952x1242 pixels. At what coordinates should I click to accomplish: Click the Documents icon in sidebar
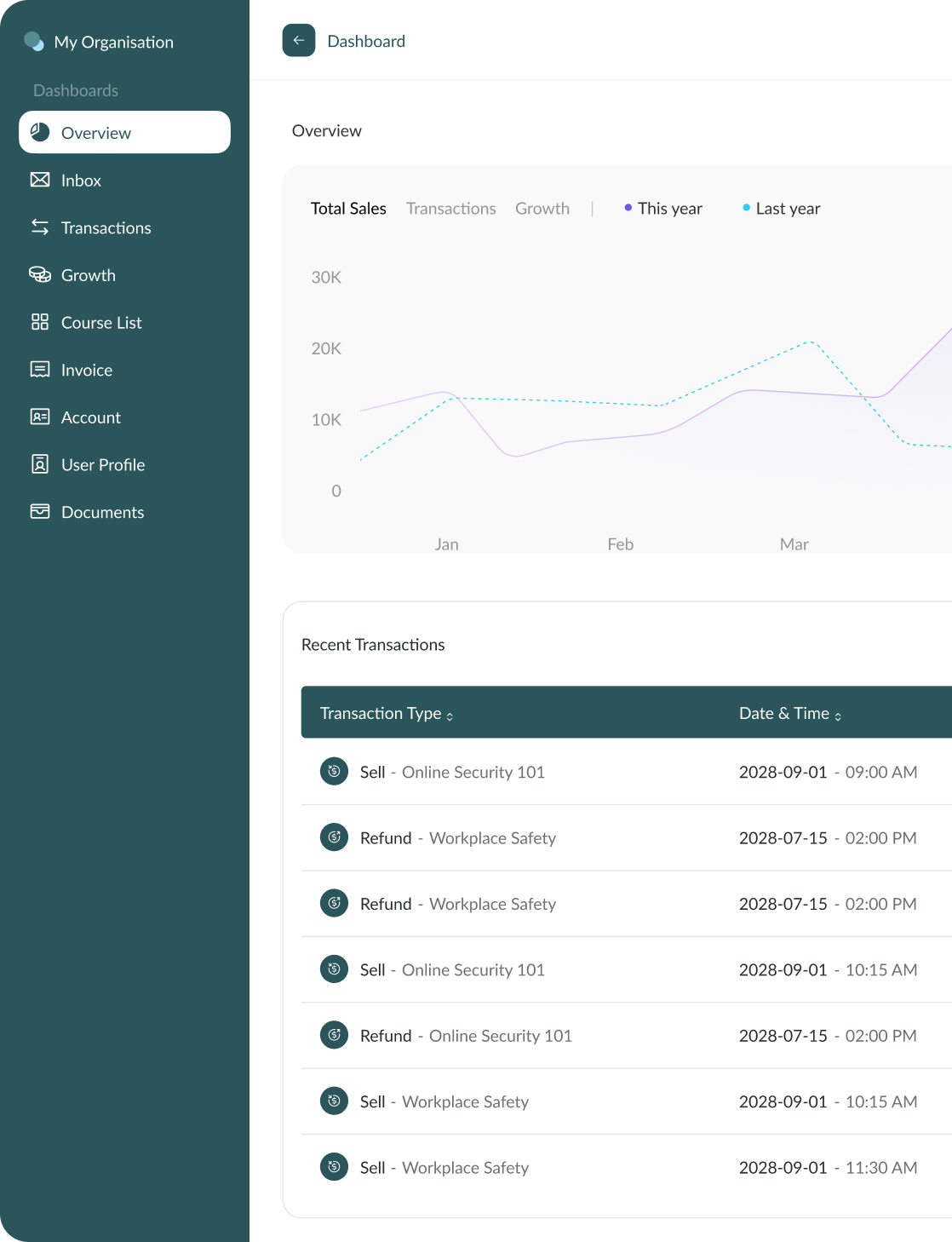(x=40, y=511)
